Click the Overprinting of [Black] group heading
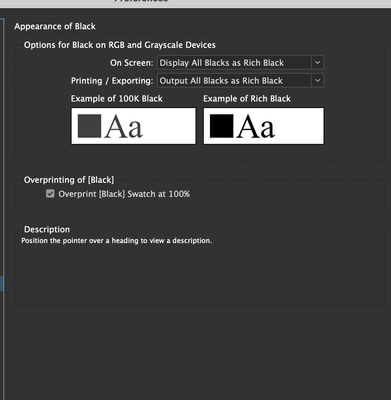Image resolution: width=391 pixels, height=400 pixels. pos(69,180)
